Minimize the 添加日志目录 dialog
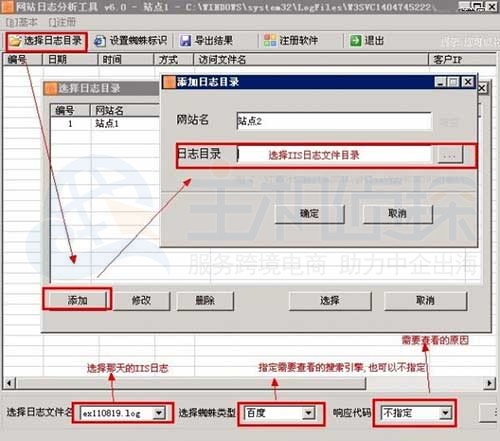Viewport: 500px width, 441px height. click(440, 82)
